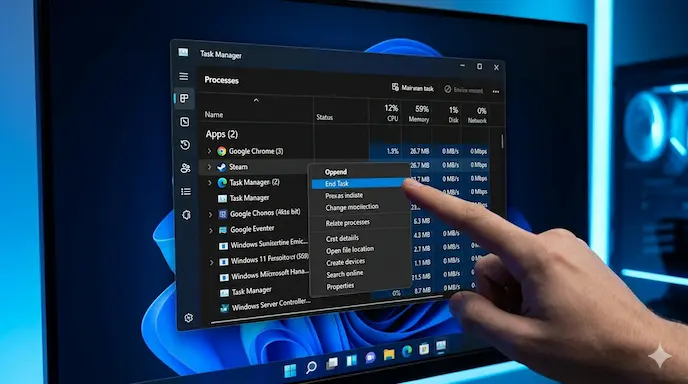Open App history via the sidebar clock icon
Screen dimensions: 688x384
pyautogui.click(x=185, y=145)
